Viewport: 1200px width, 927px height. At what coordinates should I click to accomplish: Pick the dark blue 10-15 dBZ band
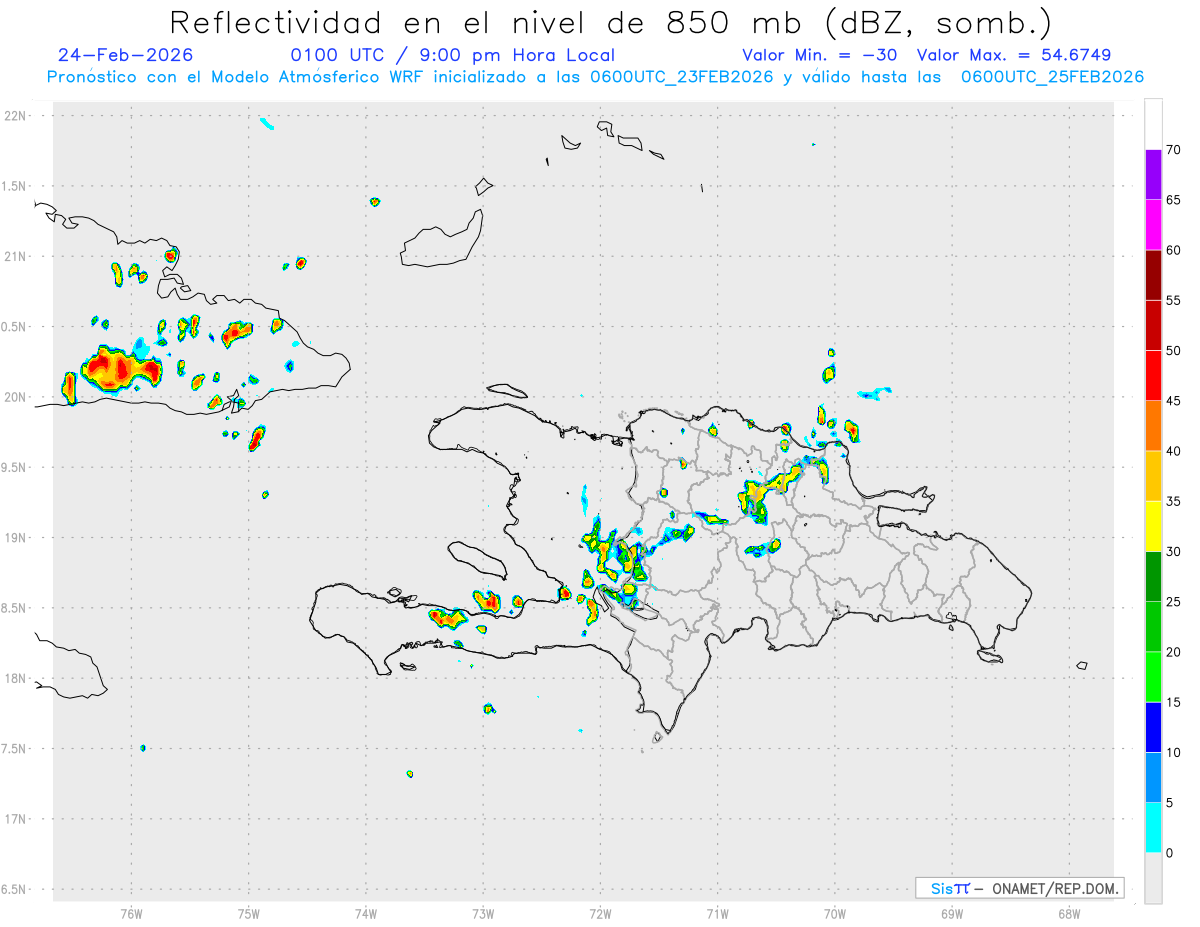1153,727
